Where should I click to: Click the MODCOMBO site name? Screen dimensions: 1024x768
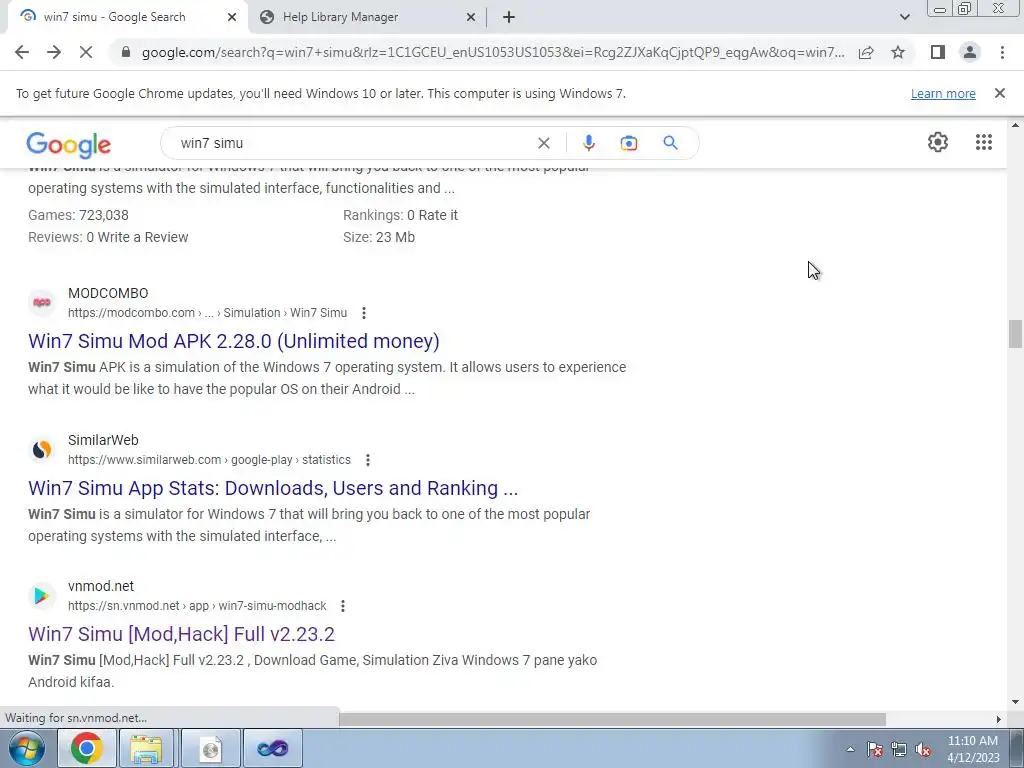tap(108, 293)
